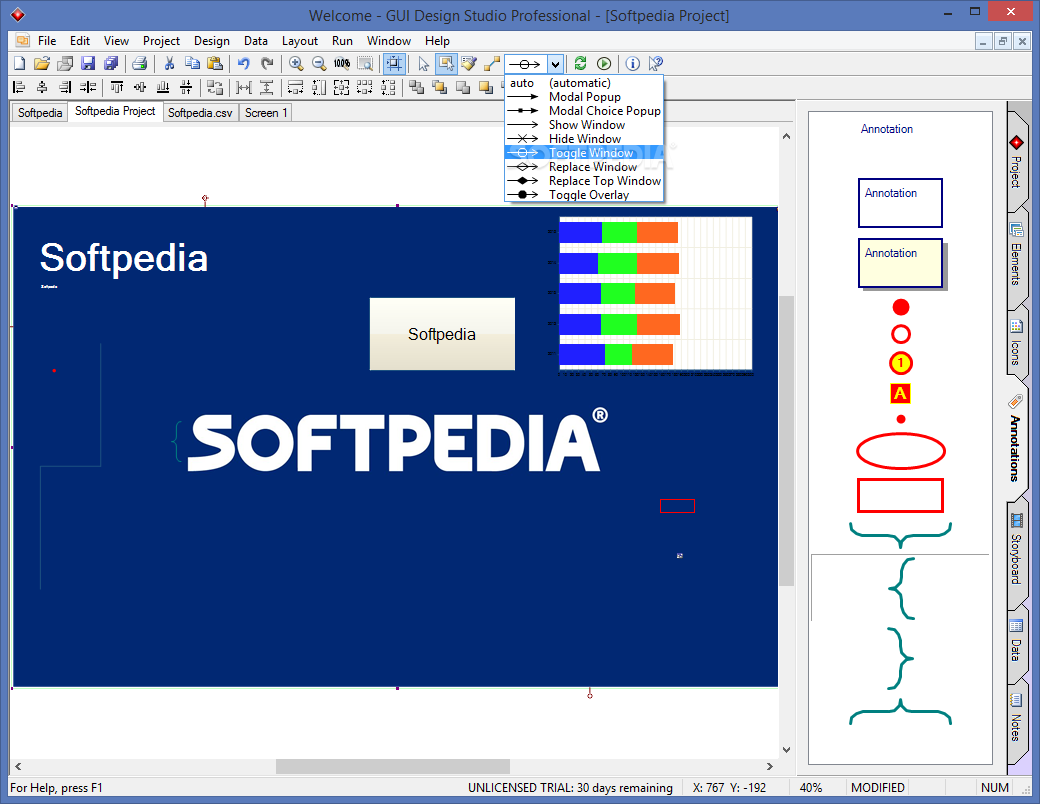The width and height of the screenshot is (1040, 804).
Task: Create a new file via toolbar icon
Action: pos(19,64)
